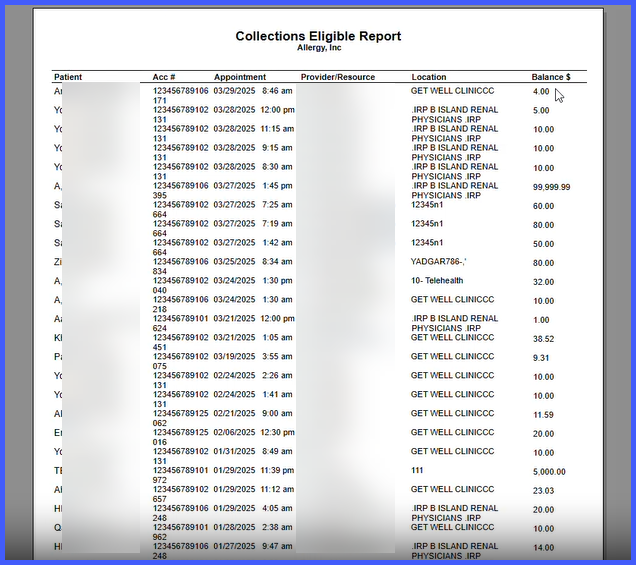Click the 01/28/2025 2:38 am appointment
This screenshot has height=565, width=636.
coord(253,527)
